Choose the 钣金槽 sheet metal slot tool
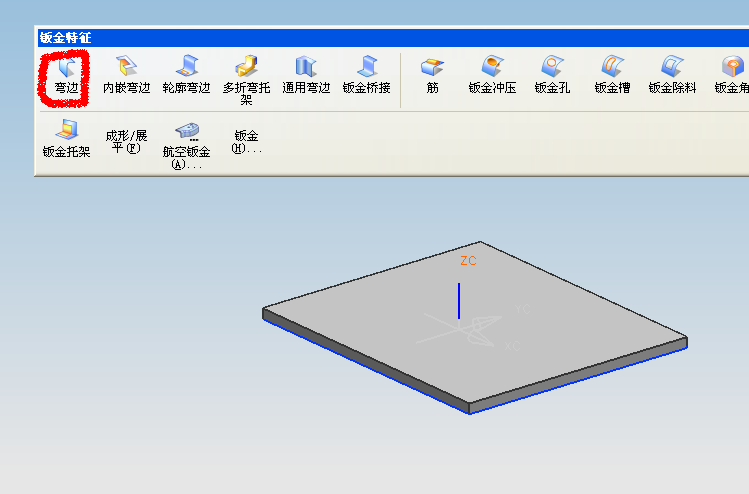The width and height of the screenshot is (749, 494). coord(612,75)
